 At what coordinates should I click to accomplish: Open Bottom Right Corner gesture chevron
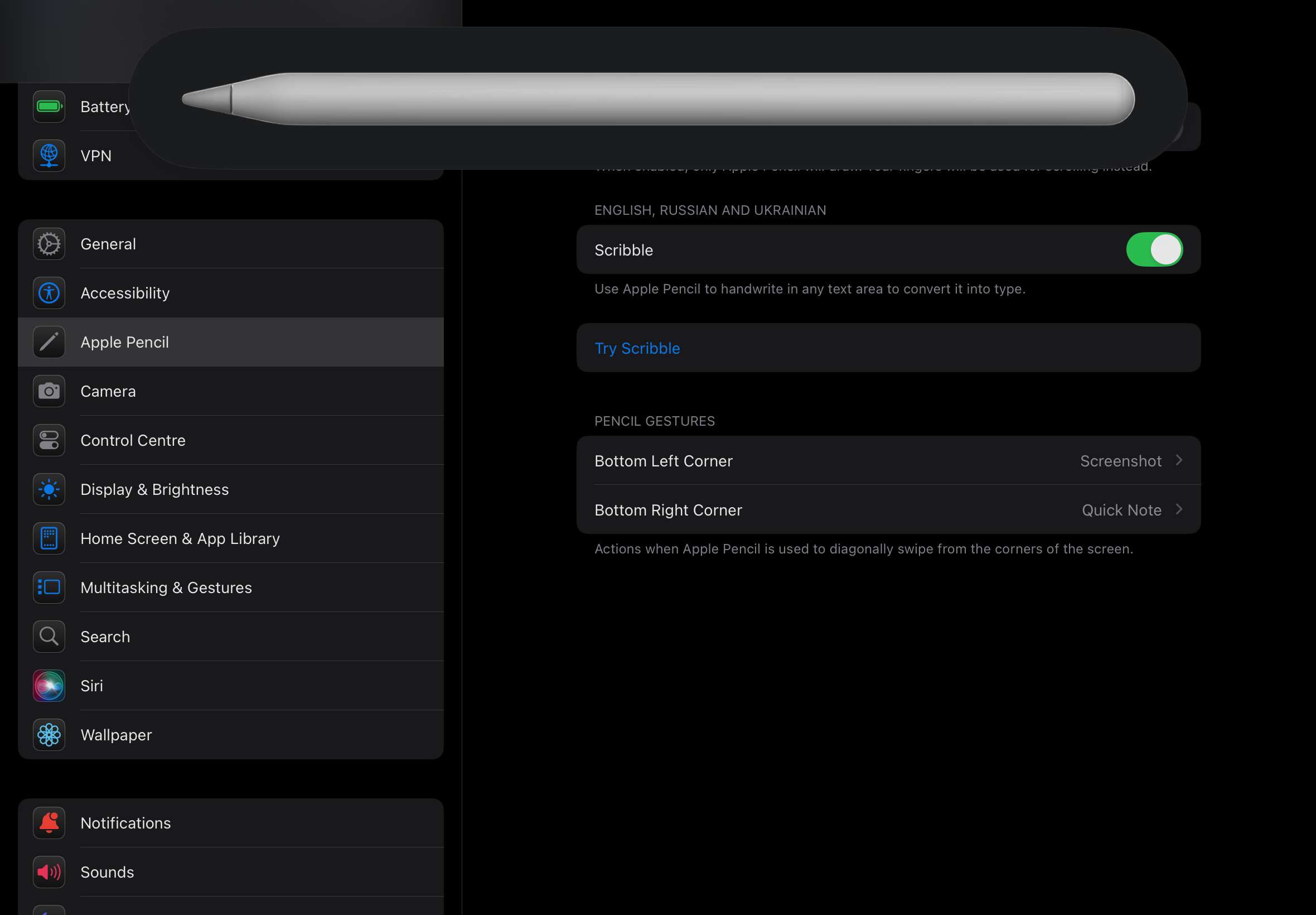click(1179, 510)
